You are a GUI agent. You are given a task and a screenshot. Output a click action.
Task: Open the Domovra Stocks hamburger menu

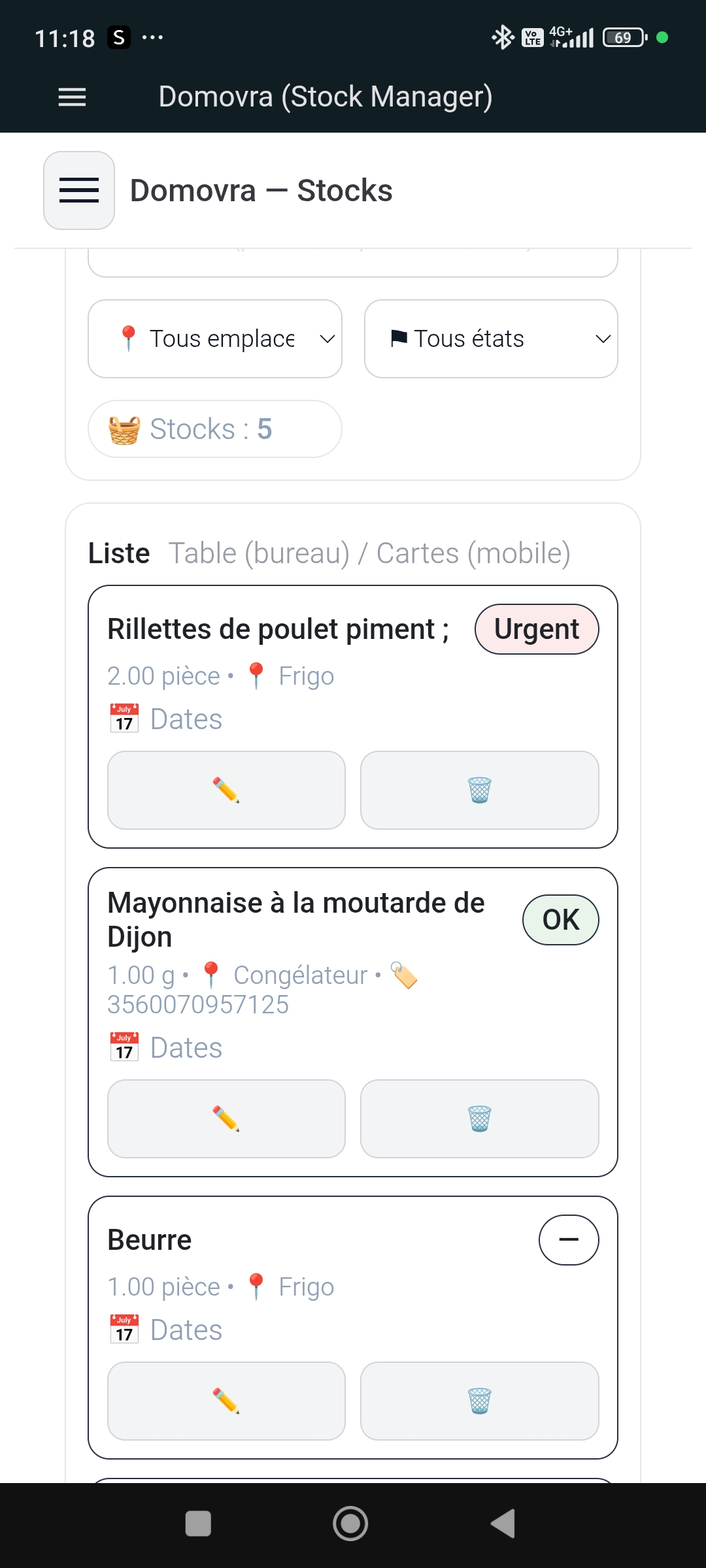[79, 191]
